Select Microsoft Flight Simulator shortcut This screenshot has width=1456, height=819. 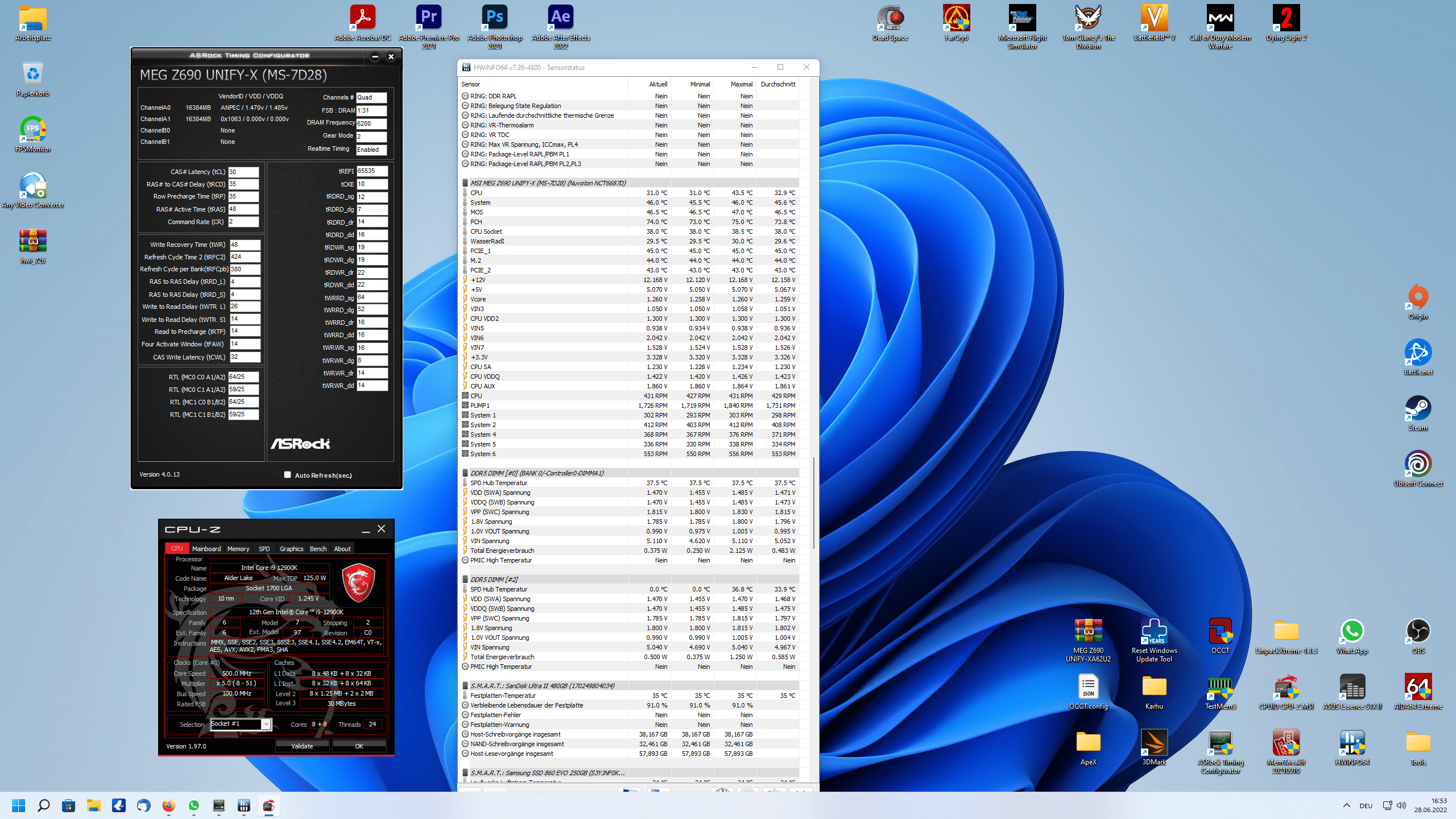1022,26
